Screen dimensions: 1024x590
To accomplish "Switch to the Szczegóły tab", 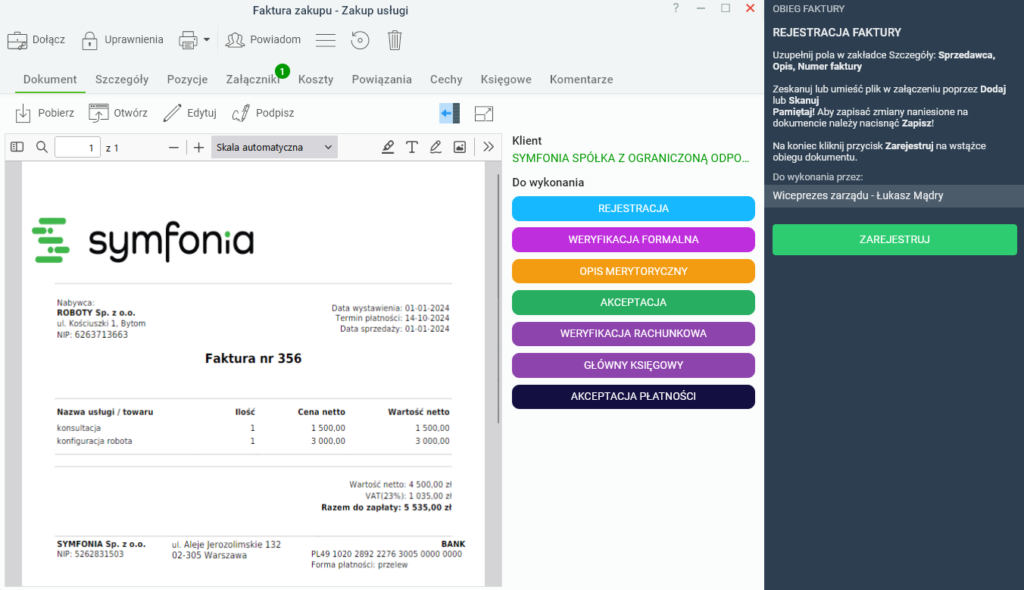I will [122, 79].
